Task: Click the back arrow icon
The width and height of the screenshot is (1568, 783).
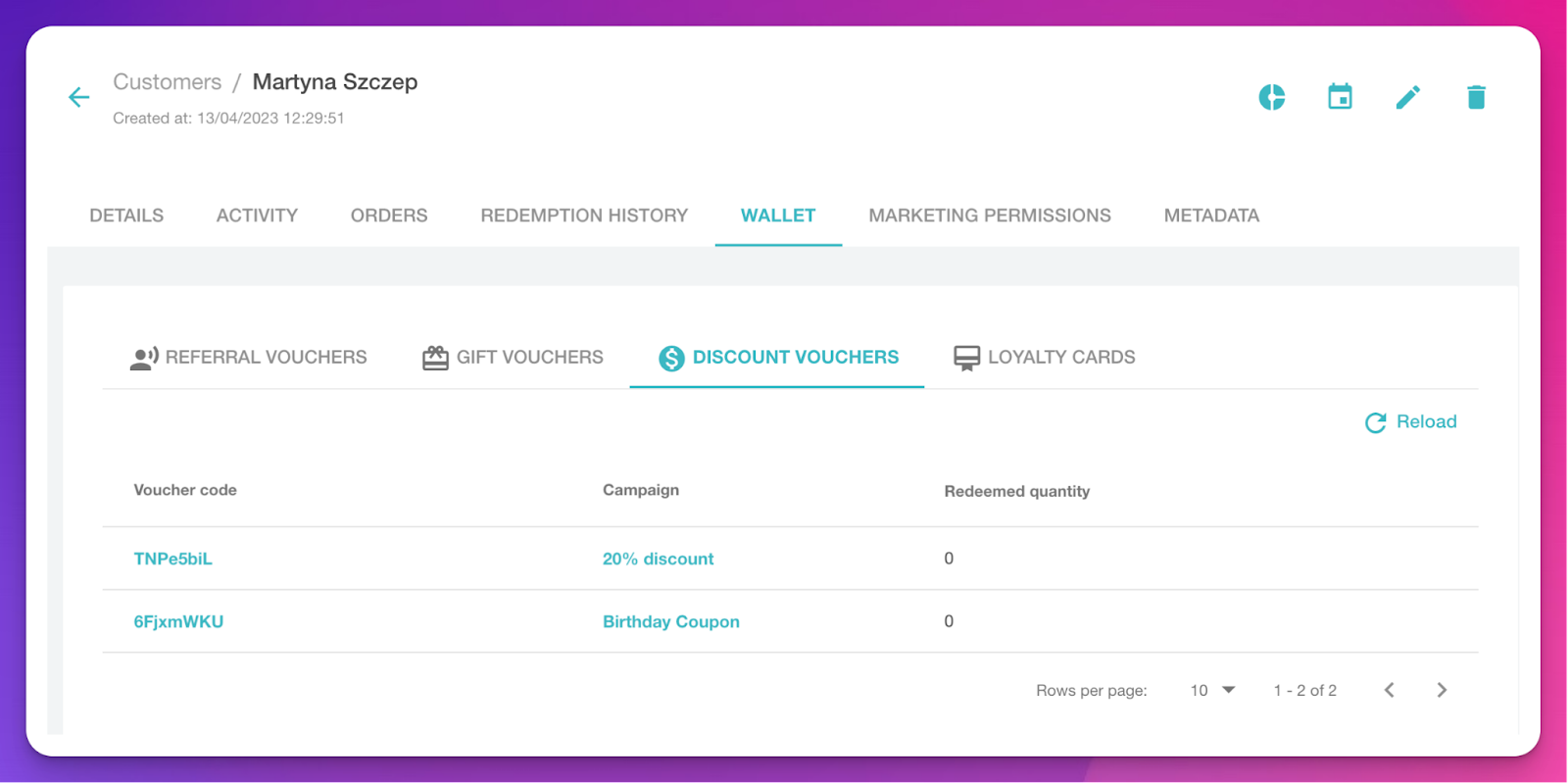Action: pyautogui.click(x=79, y=97)
